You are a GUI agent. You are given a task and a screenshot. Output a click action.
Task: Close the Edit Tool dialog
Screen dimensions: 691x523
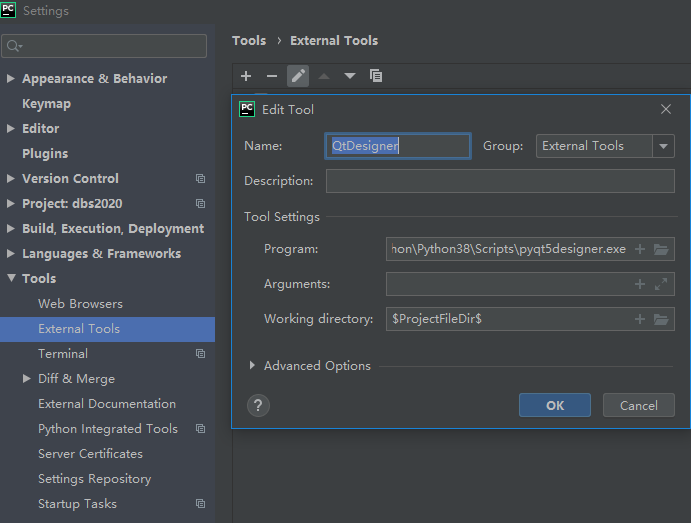[666, 109]
